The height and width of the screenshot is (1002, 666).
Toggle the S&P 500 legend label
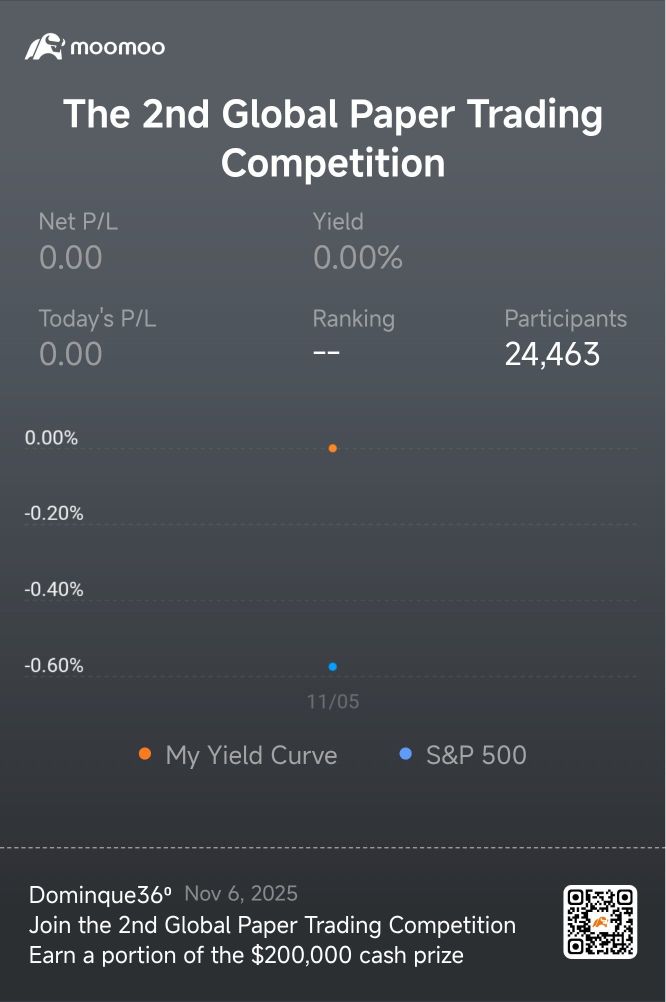(476, 755)
